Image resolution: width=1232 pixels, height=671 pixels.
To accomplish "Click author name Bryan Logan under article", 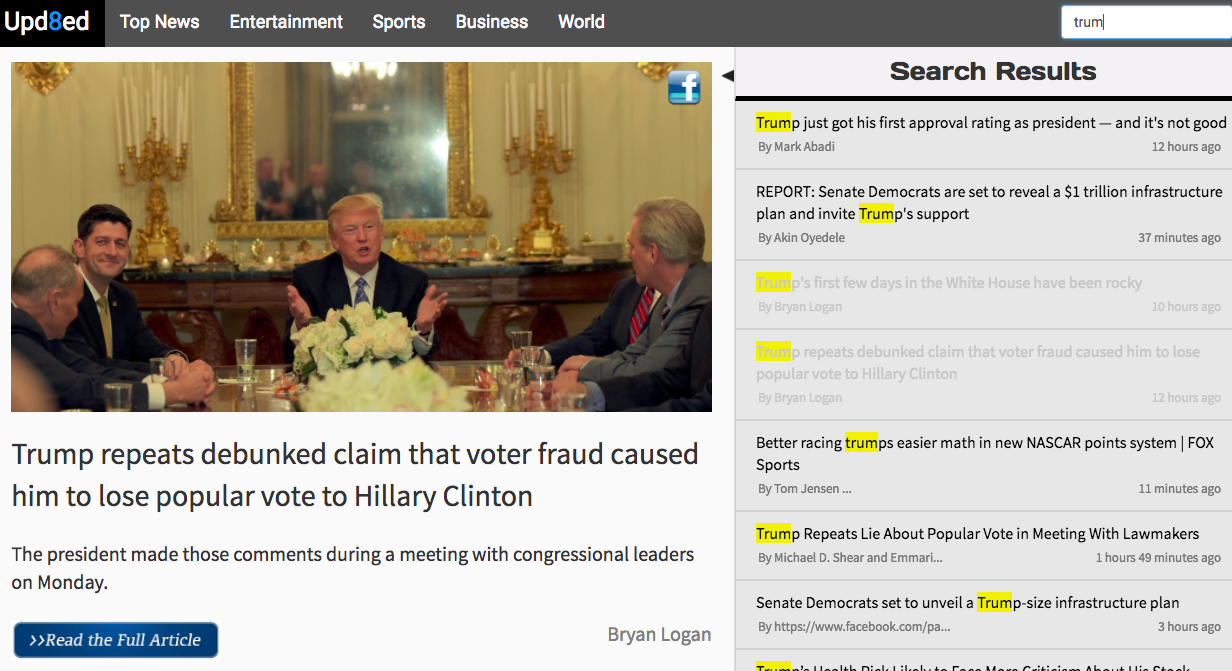I will coord(659,634).
